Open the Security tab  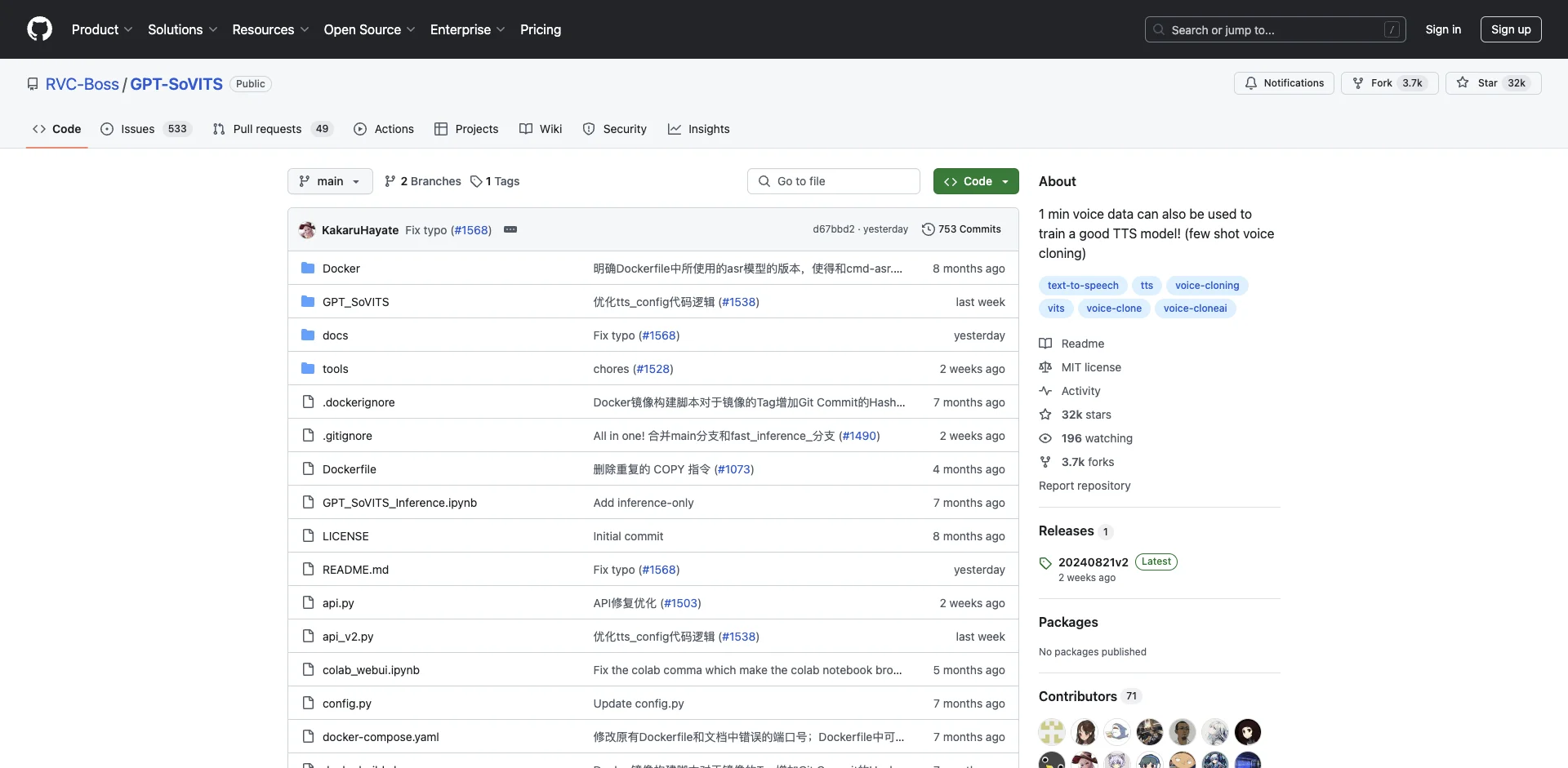click(615, 129)
